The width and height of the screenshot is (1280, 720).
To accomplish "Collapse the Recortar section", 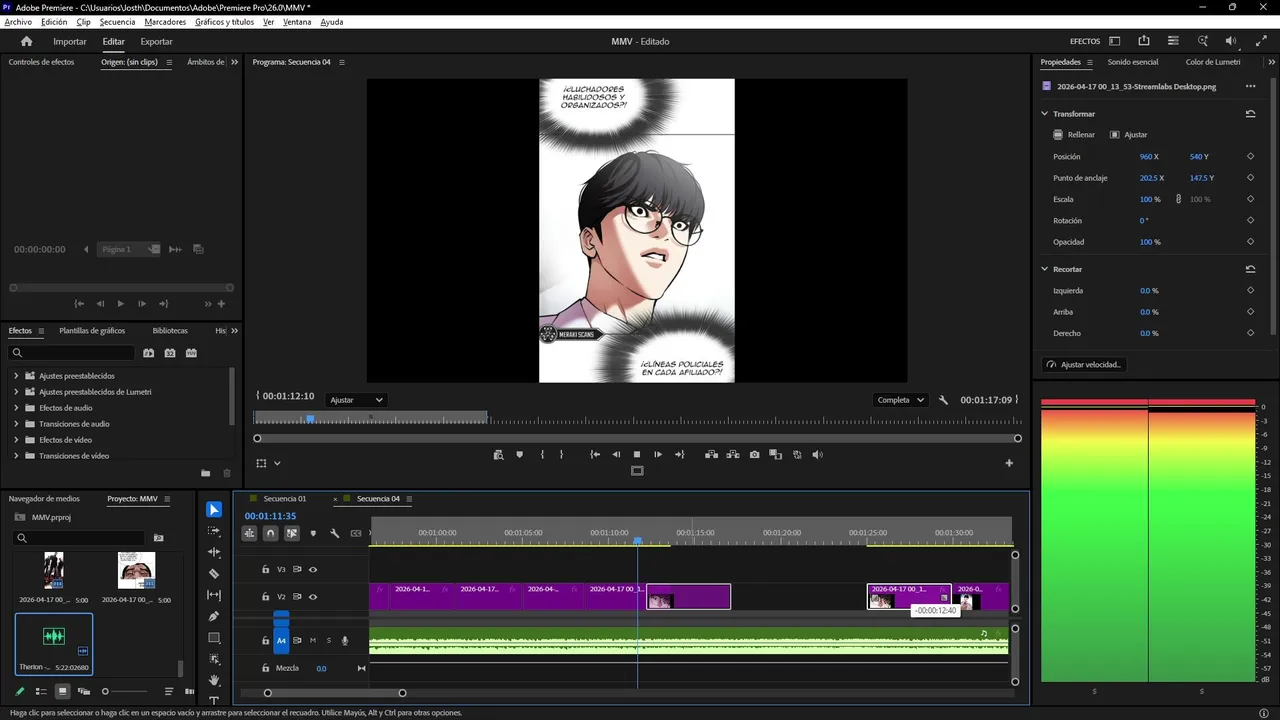I will tap(1045, 269).
